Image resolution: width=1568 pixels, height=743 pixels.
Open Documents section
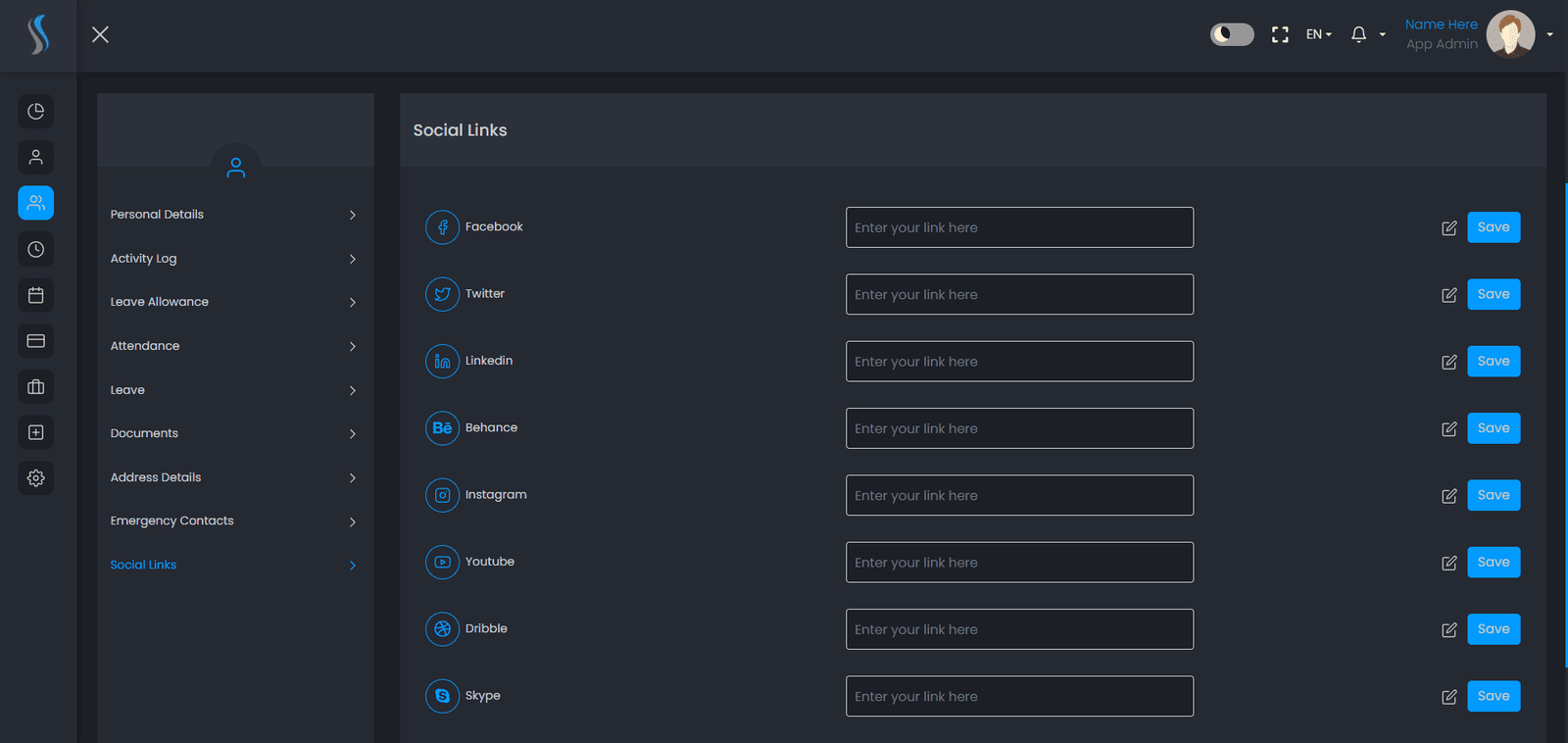coord(233,433)
